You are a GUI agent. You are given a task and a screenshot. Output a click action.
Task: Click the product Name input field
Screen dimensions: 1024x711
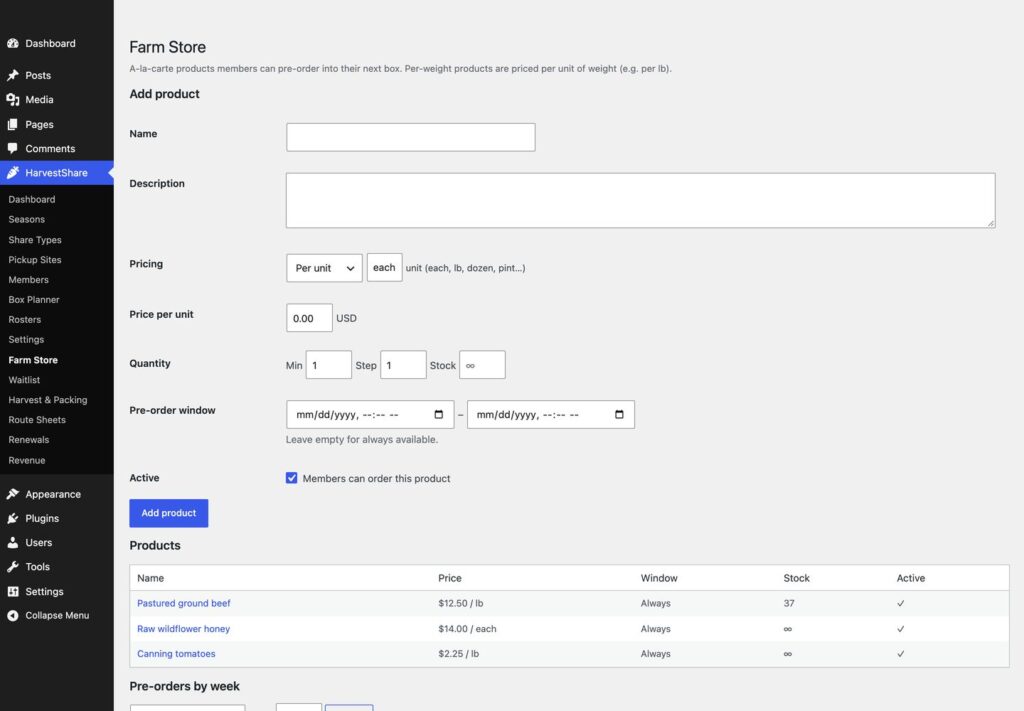coord(411,137)
